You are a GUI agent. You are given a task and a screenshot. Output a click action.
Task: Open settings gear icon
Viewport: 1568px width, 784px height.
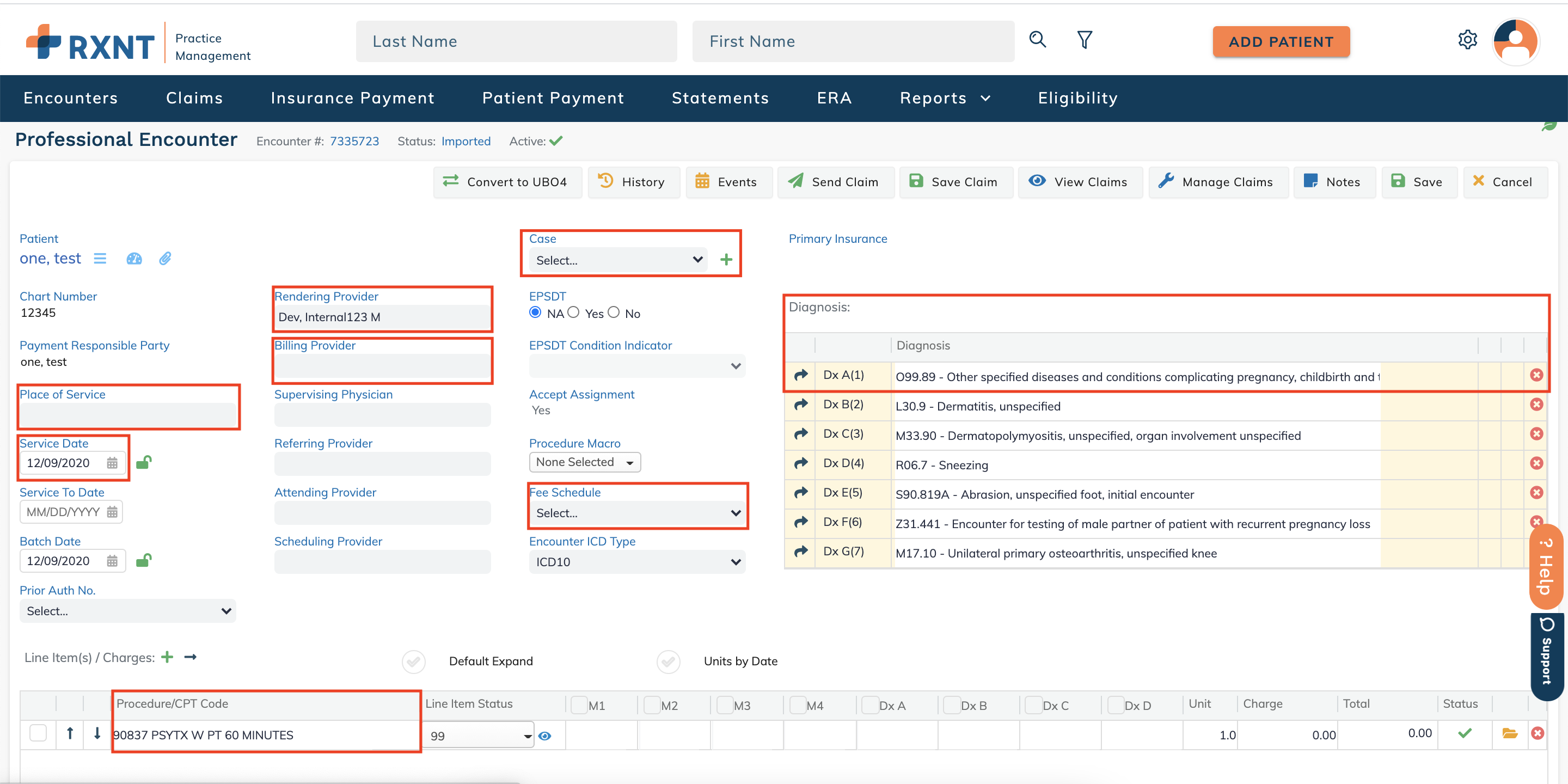click(x=1467, y=40)
